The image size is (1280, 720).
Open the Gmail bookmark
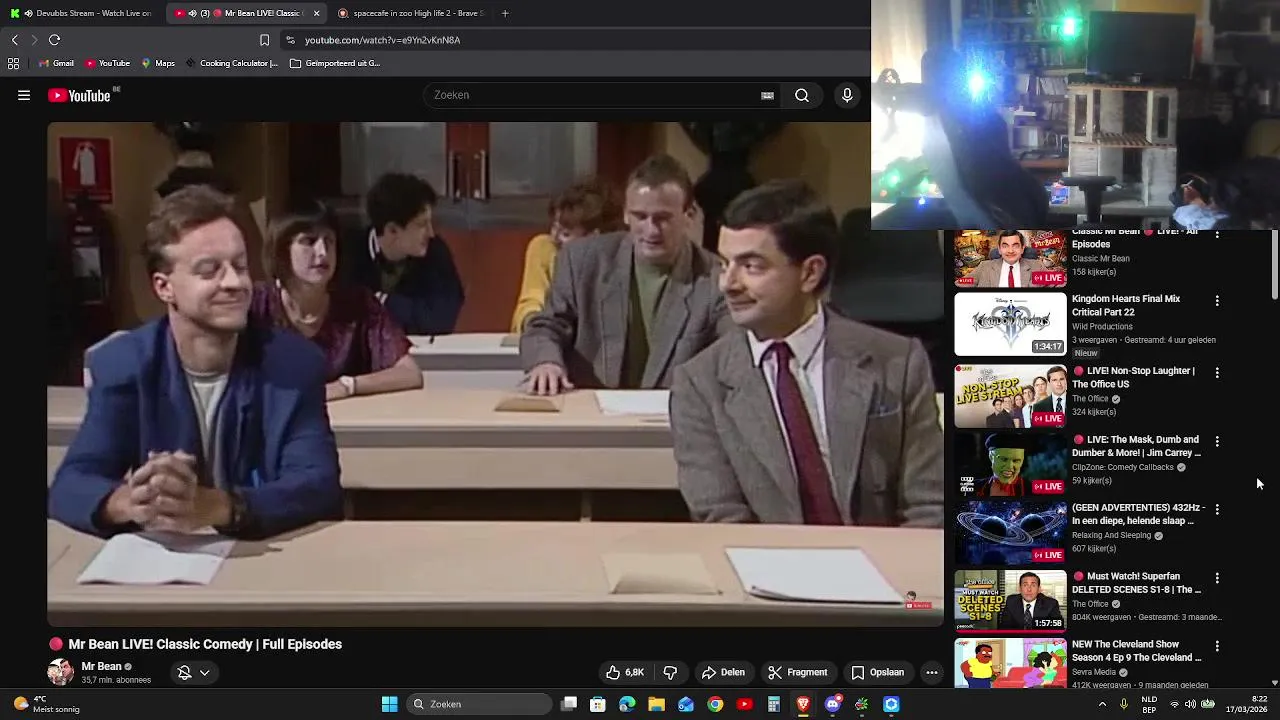(56, 63)
